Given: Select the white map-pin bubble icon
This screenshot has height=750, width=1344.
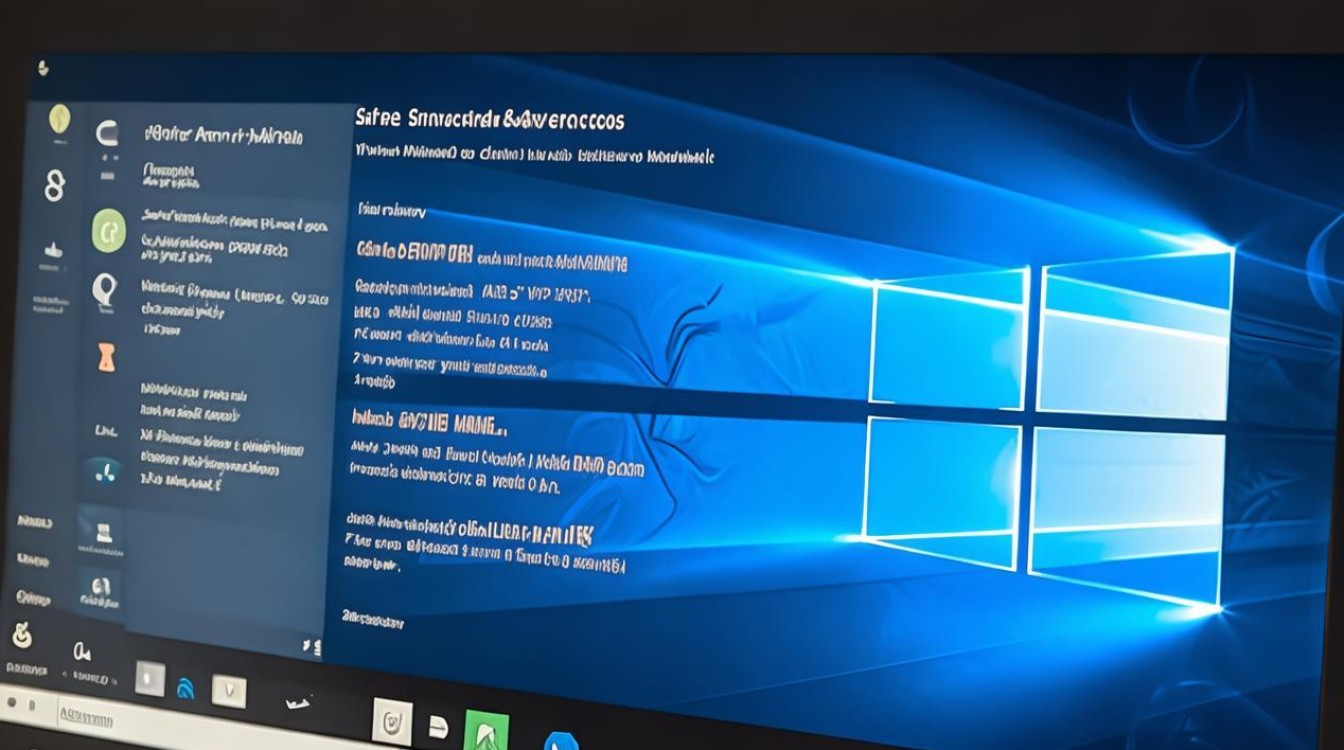Looking at the screenshot, I should 104,292.
